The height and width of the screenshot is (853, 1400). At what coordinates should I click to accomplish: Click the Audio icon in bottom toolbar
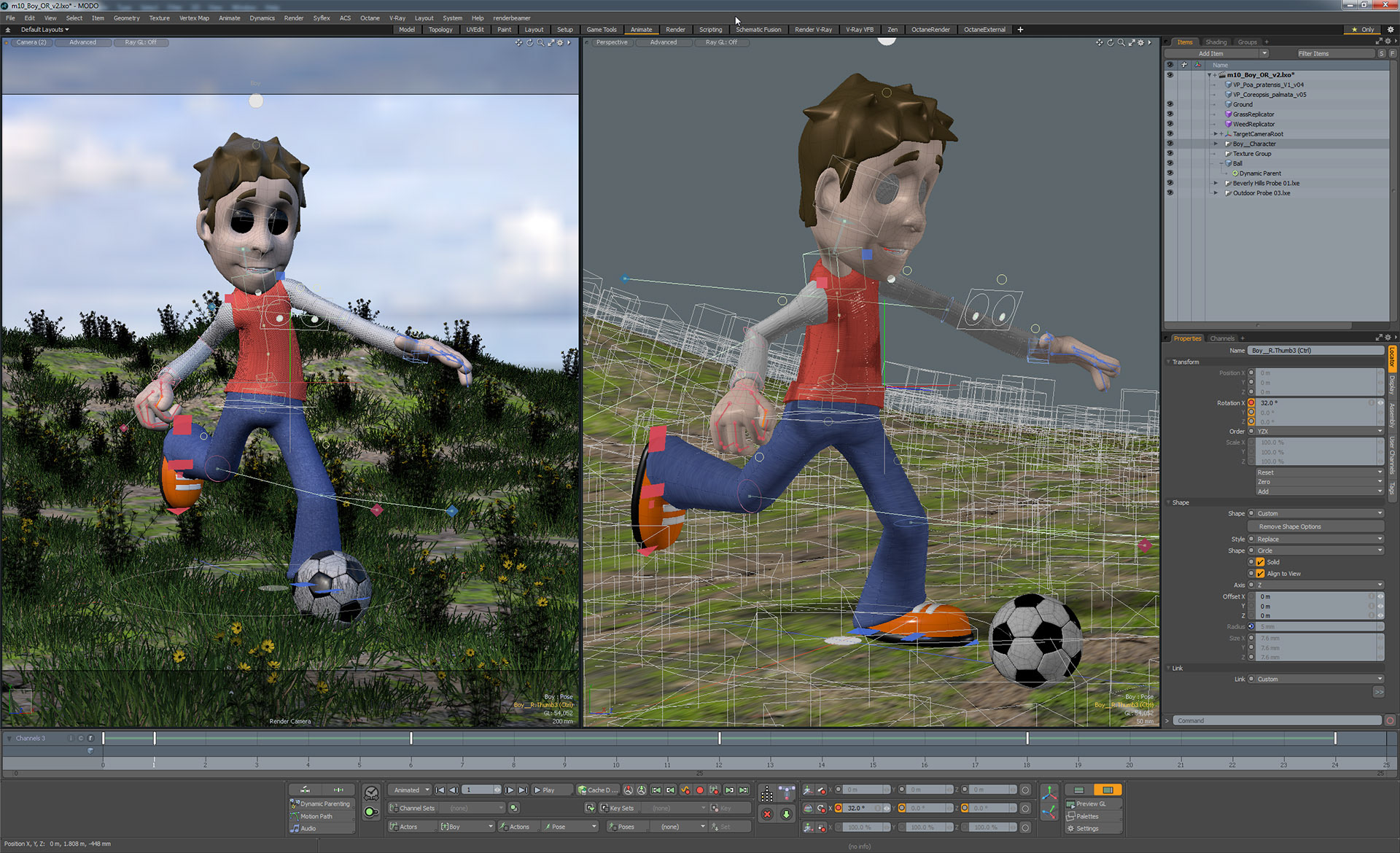tap(295, 828)
